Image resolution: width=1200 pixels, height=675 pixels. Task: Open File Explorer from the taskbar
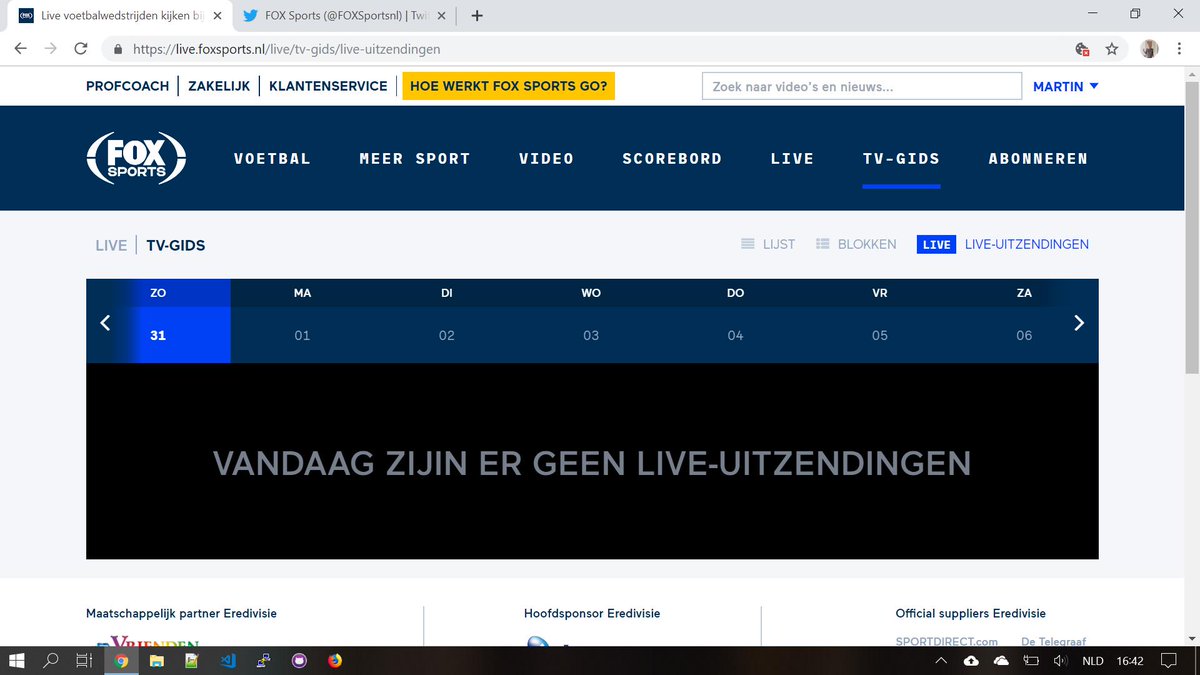[157, 660]
